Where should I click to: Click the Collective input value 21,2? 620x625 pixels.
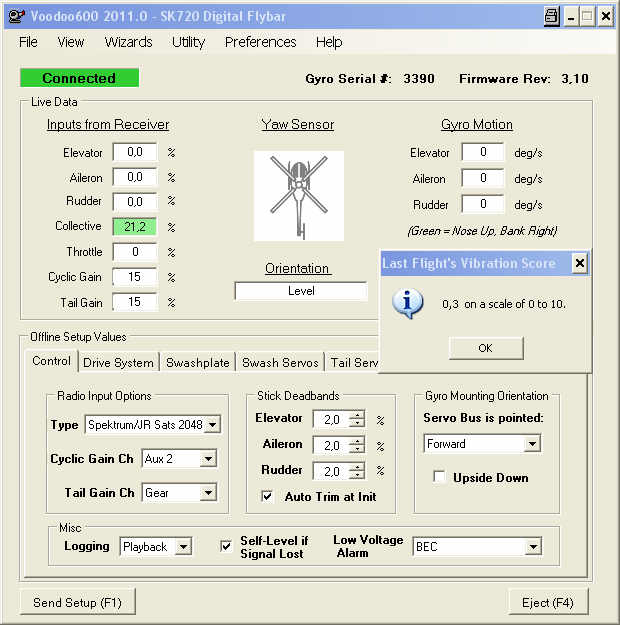click(135, 226)
